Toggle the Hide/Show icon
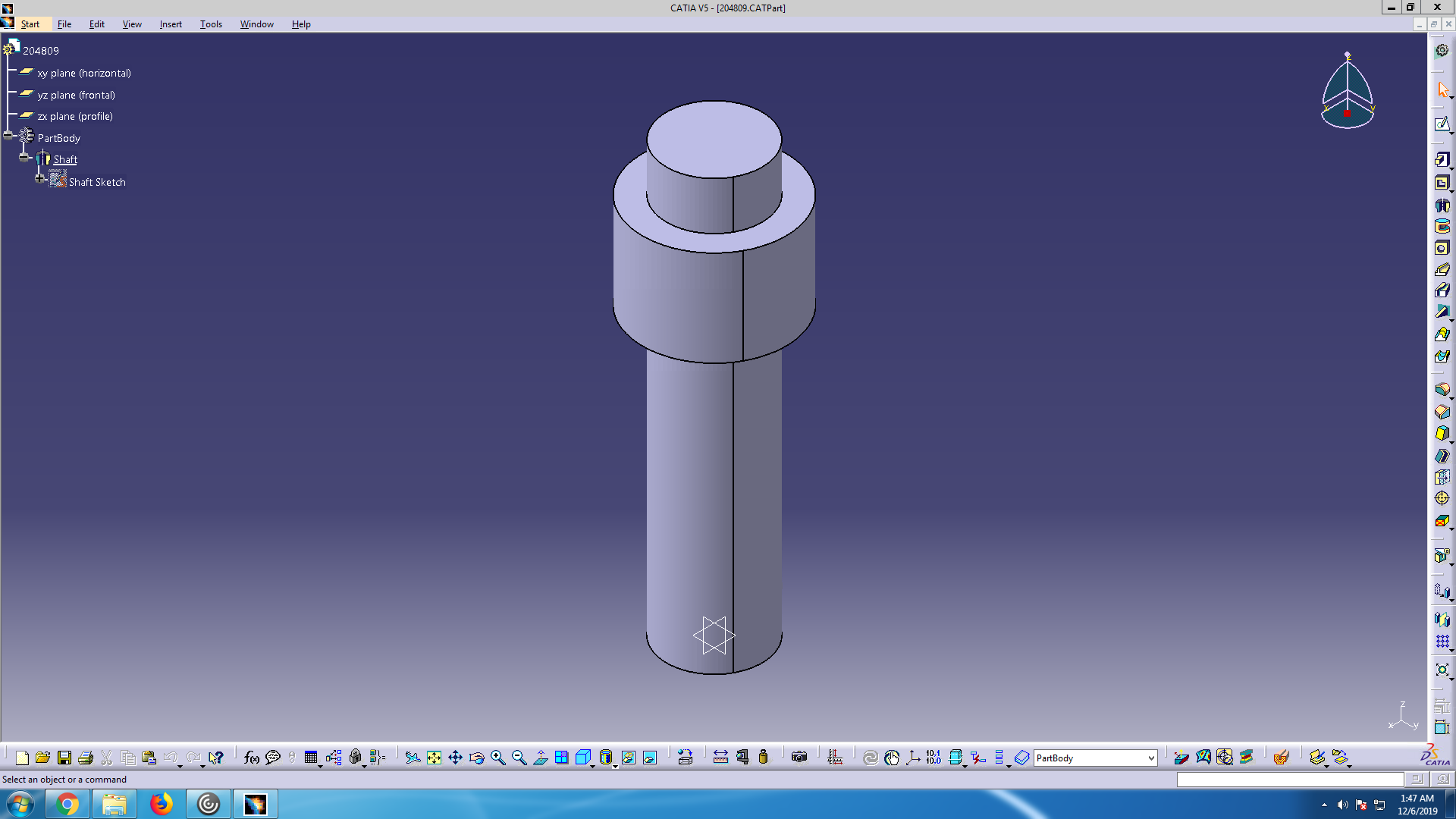The width and height of the screenshot is (1456, 819). (629, 758)
